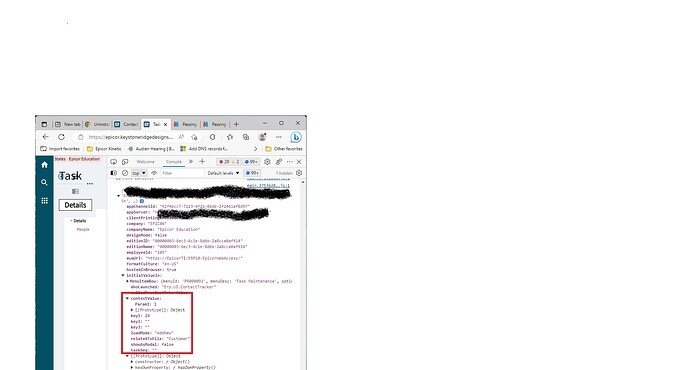Open a new browser tab
Screen dimensions: 690x370
[236, 125]
